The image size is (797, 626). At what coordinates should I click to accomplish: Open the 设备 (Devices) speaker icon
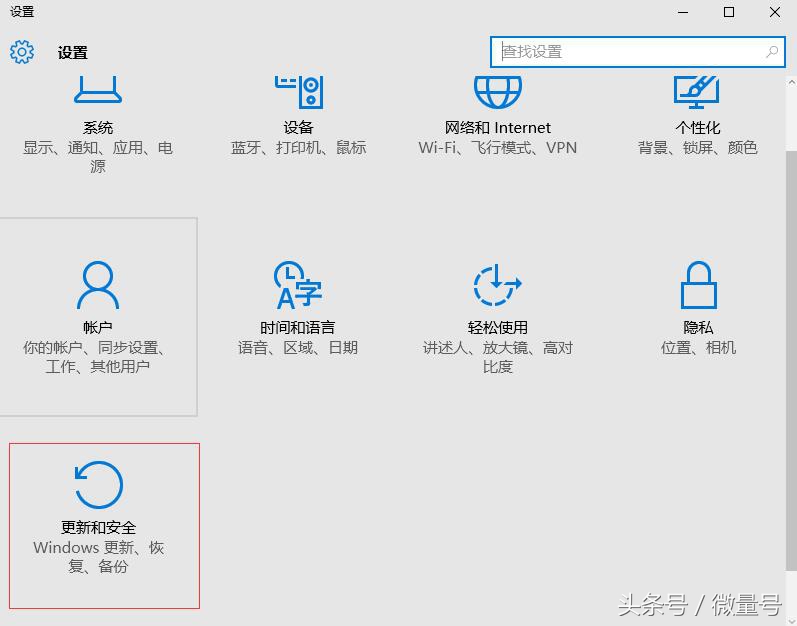pyautogui.click(x=299, y=92)
